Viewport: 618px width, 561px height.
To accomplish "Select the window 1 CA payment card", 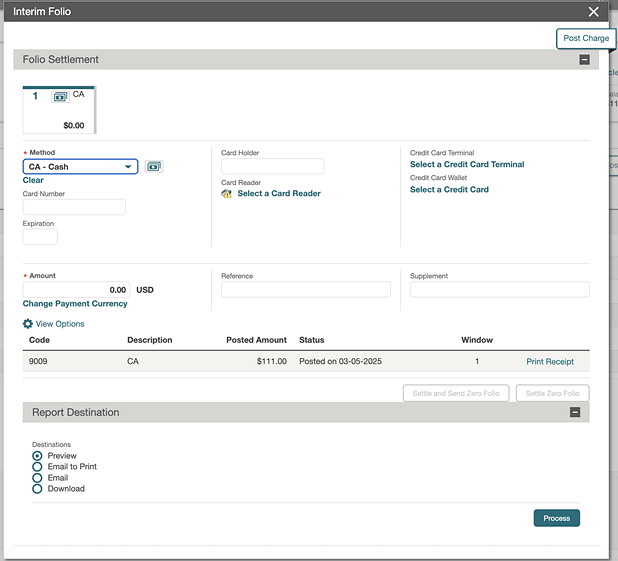I will [59, 110].
